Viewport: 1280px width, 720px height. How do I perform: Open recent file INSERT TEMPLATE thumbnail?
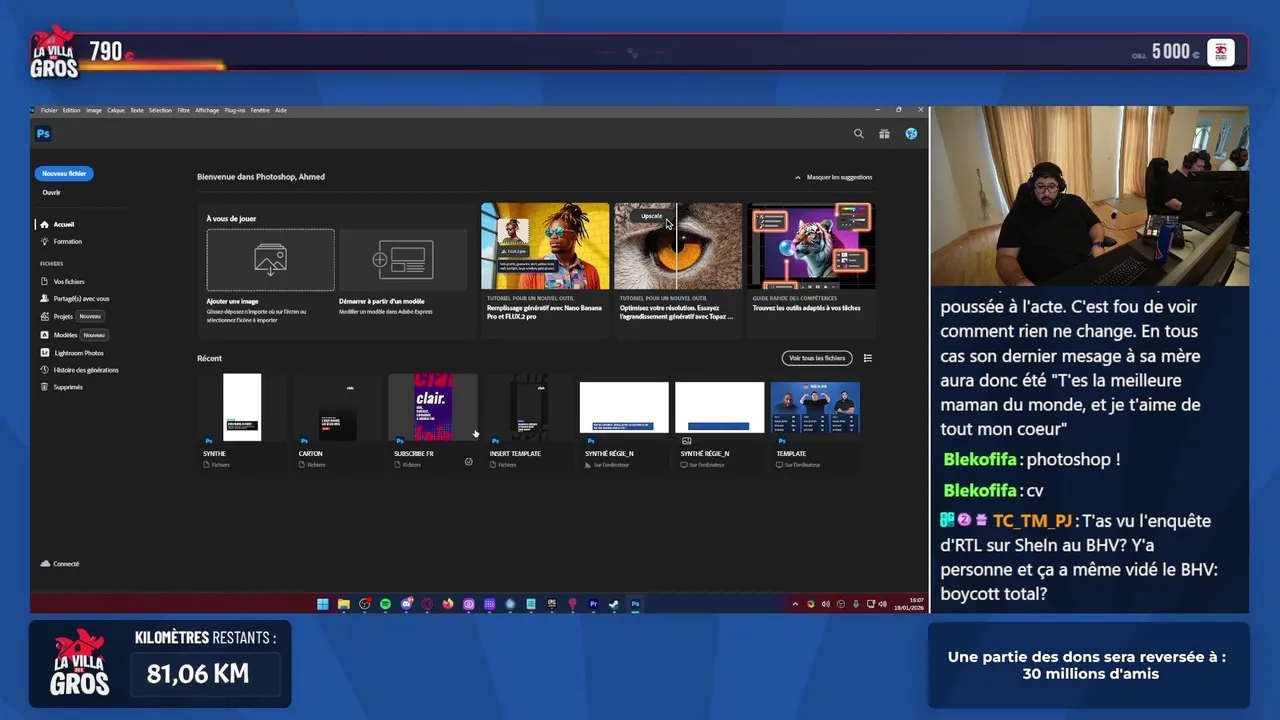[528, 408]
